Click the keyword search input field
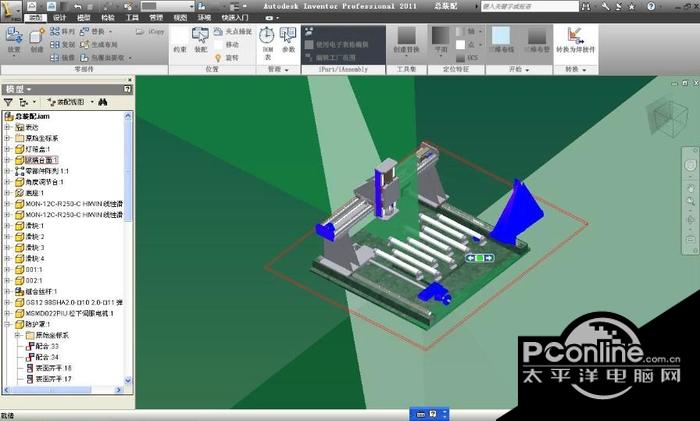This screenshot has height=421, width=700. (x=529, y=6)
